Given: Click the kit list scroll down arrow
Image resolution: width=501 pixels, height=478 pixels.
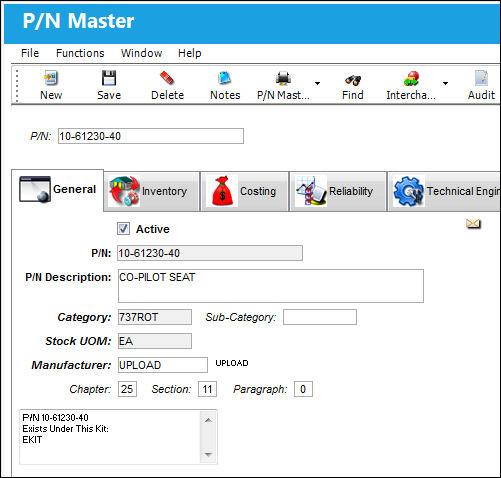Looking at the screenshot, I should [208, 454].
